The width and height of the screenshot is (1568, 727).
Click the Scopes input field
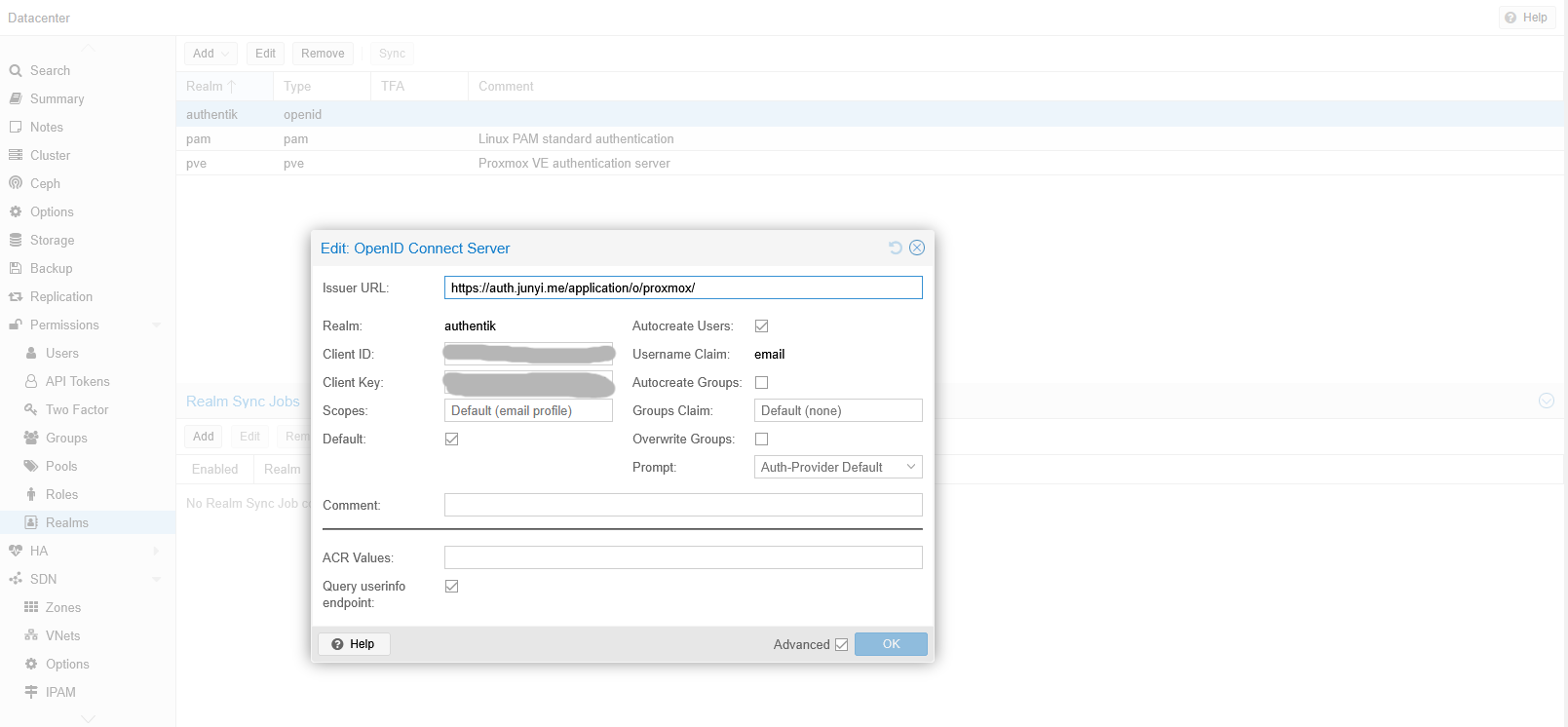(528, 410)
